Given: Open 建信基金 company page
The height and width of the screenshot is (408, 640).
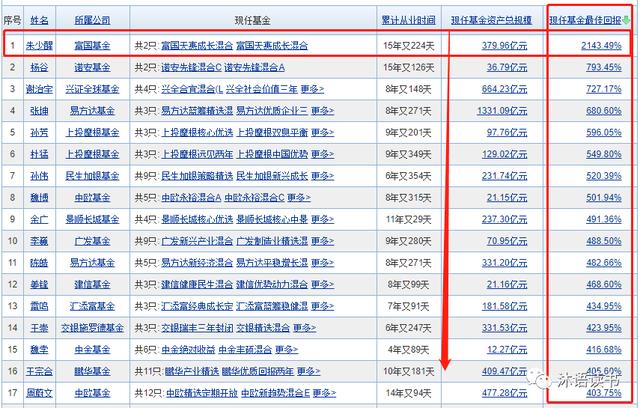Looking at the screenshot, I should click(x=92, y=284).
